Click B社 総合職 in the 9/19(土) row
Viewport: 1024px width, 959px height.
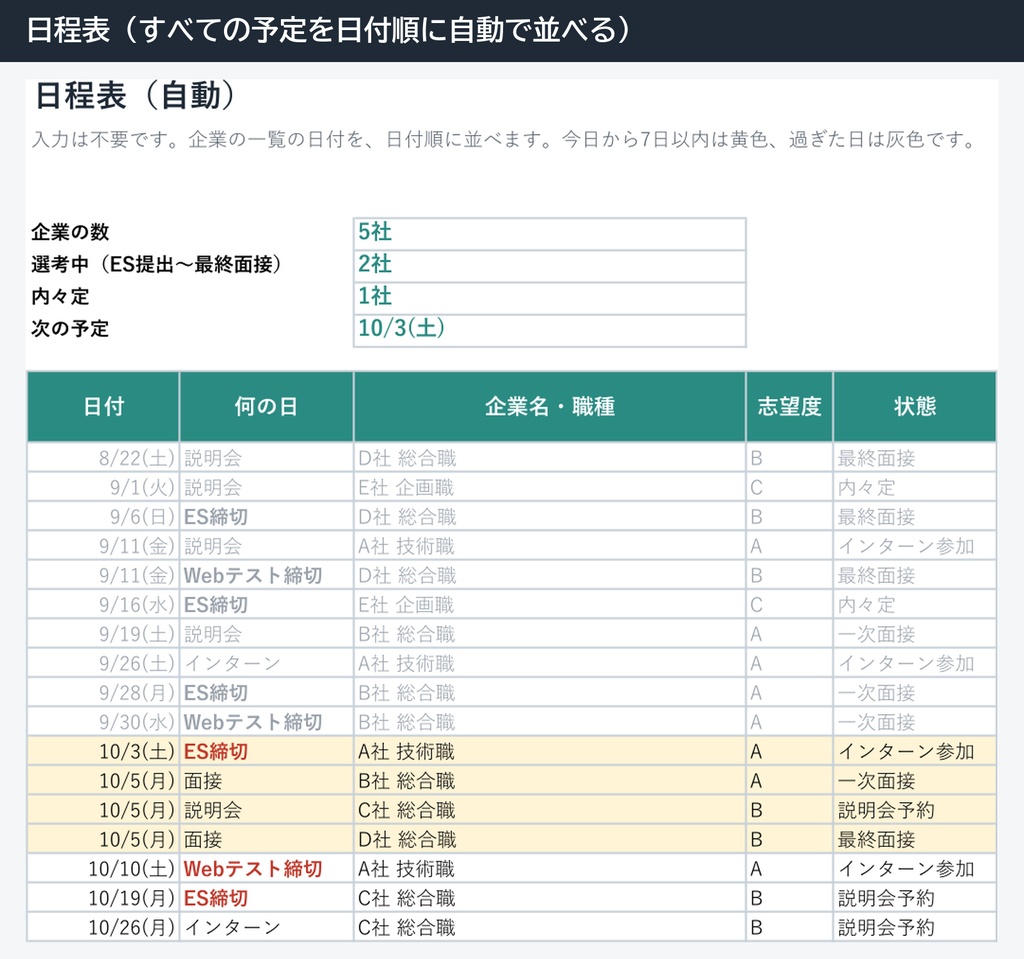pyautogui.click(x=406, y=634)
